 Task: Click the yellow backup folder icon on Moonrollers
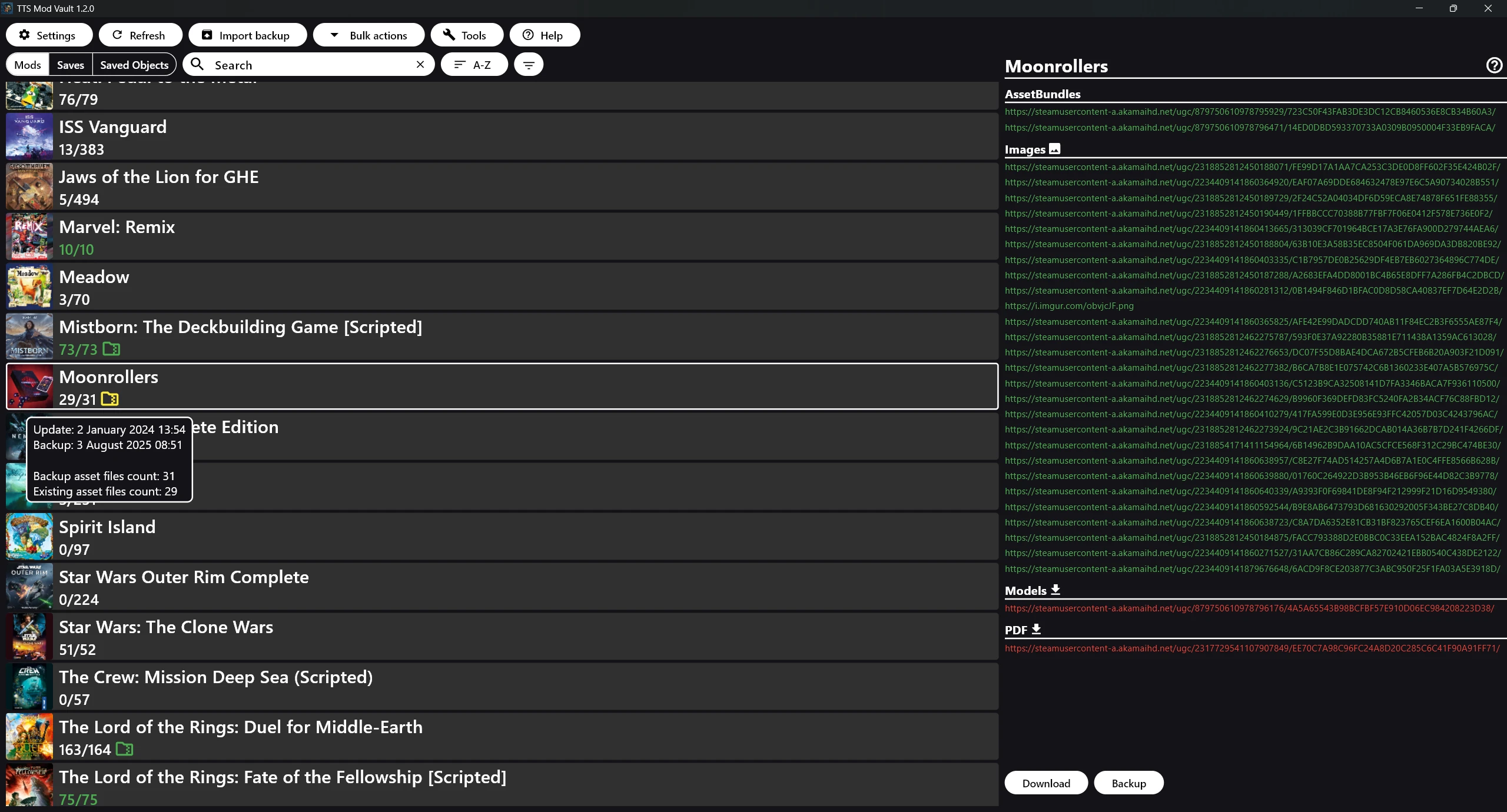pyautogui.click(x=110, y=400)
